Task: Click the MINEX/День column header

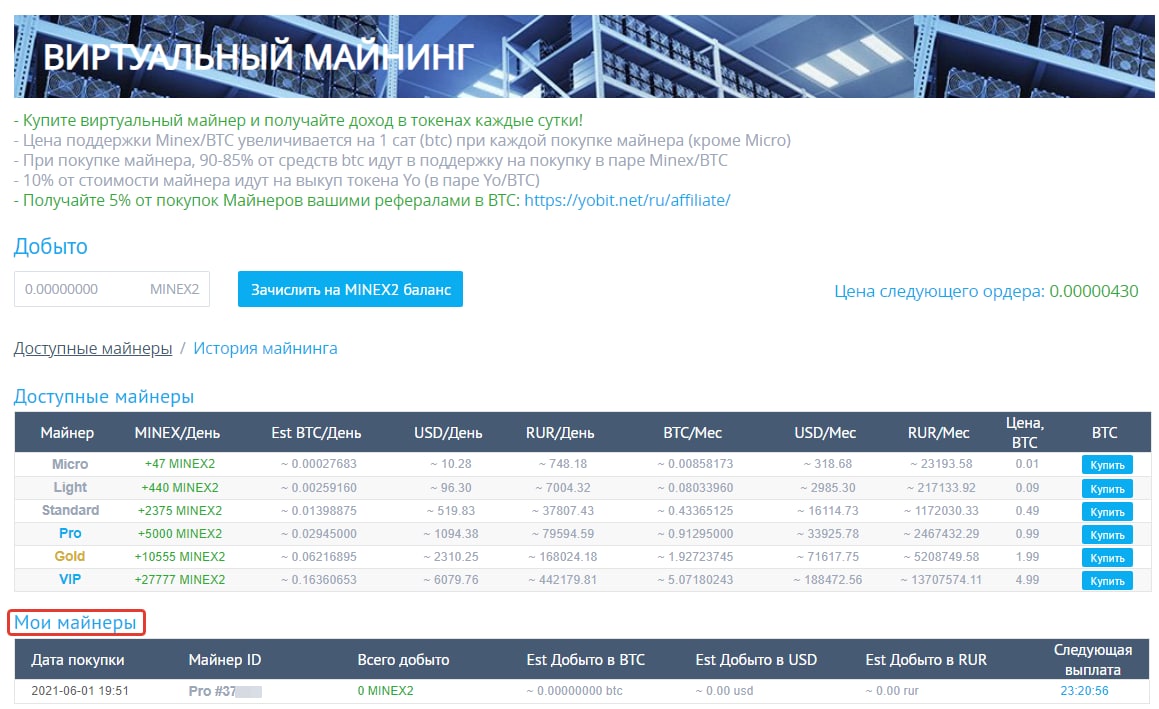Action: point(177,432)
